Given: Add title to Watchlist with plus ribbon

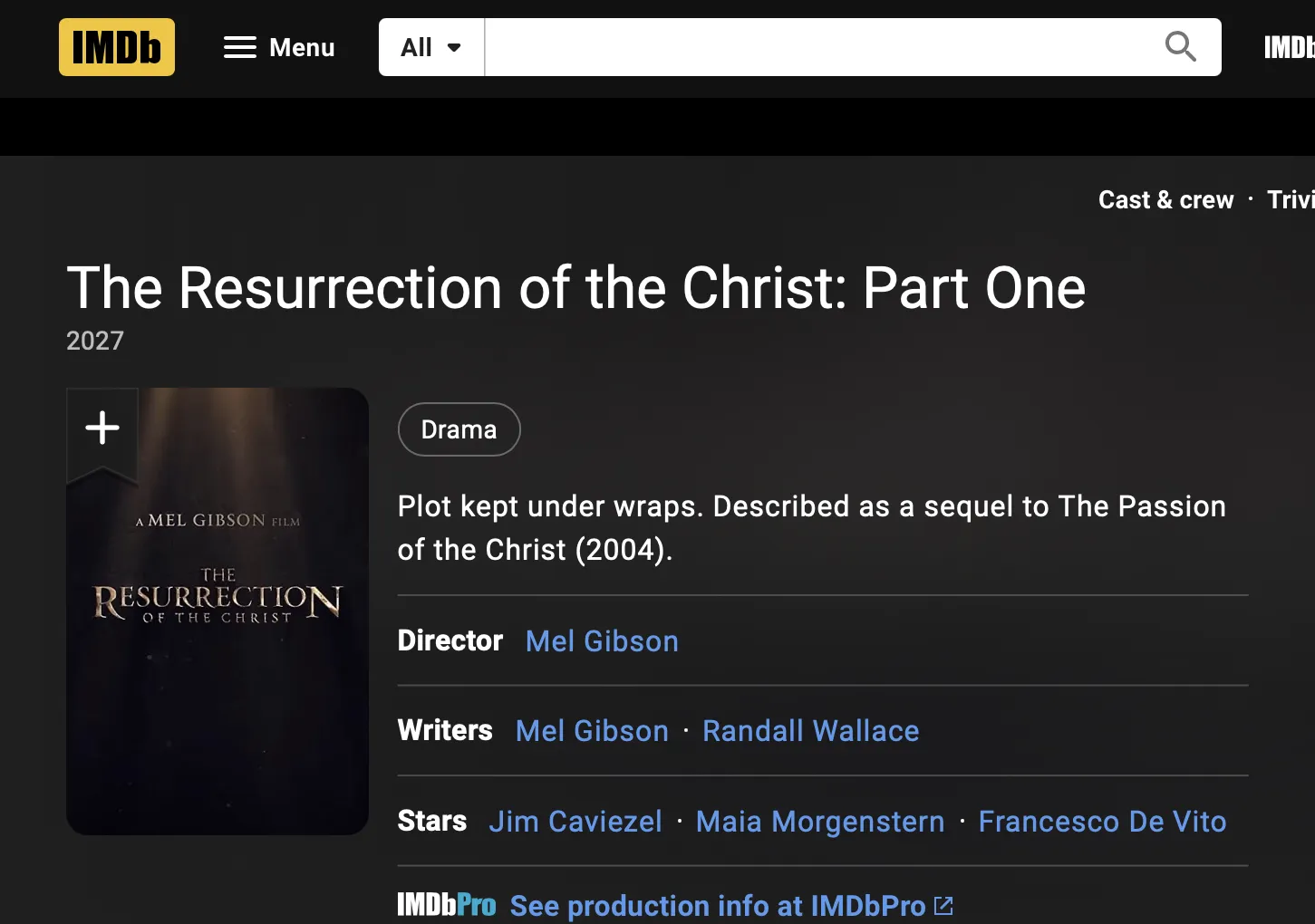Looking at the screenshot, I should 102,428.
